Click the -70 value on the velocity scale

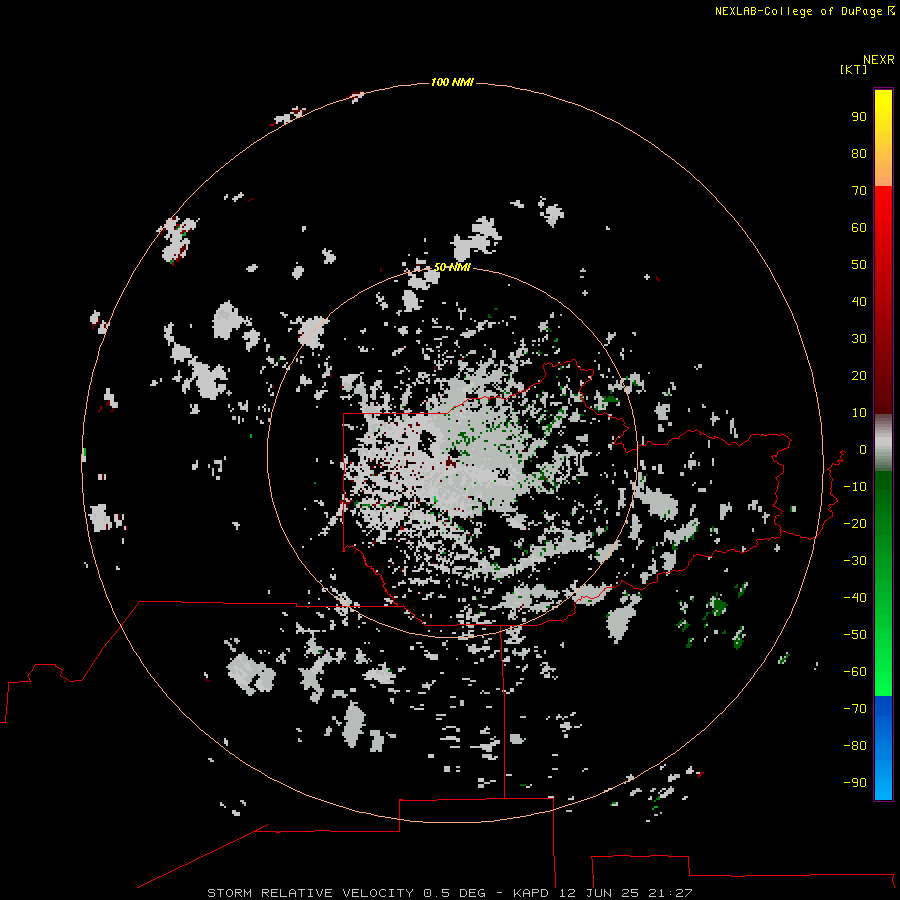855,709
